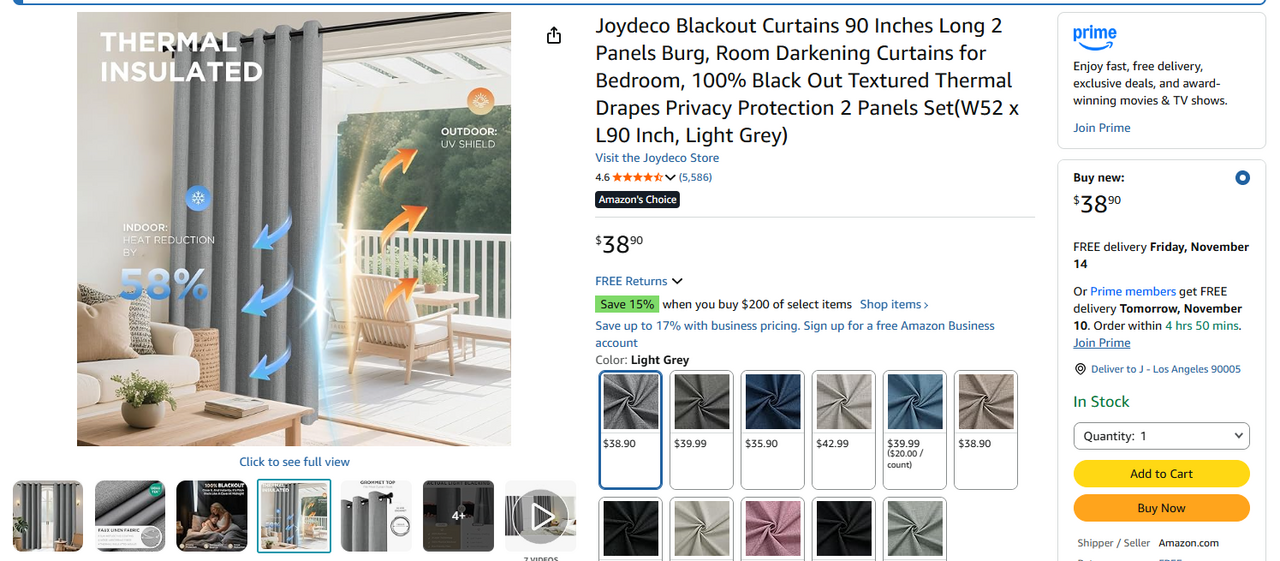Image resolution: width=1280 pixels, height=561 pixels.
Task: Click the deliver-to location pin icon
Action: point(1080,369)
